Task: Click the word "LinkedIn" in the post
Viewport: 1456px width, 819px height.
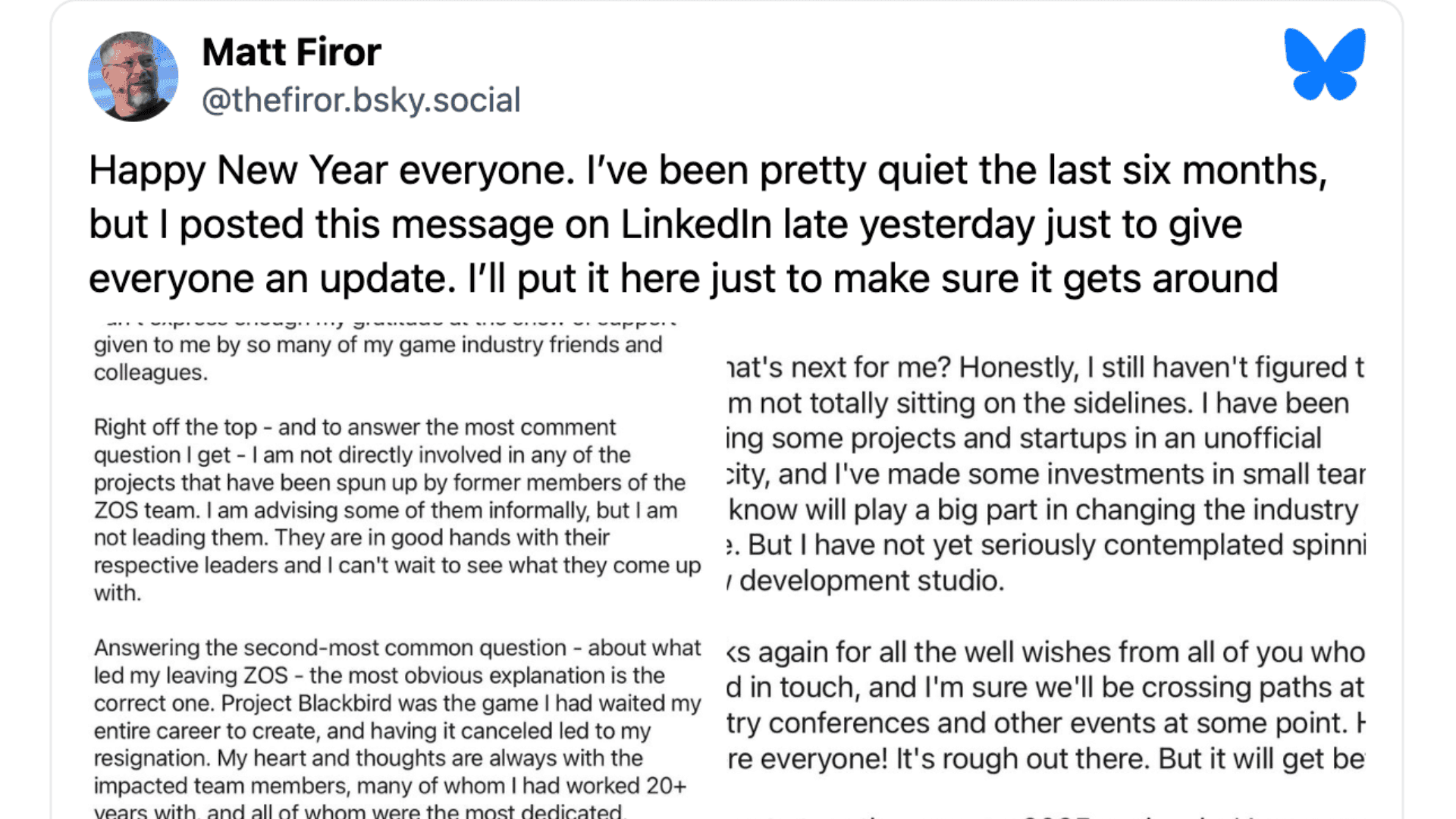Action: click(x=696, y=224)
